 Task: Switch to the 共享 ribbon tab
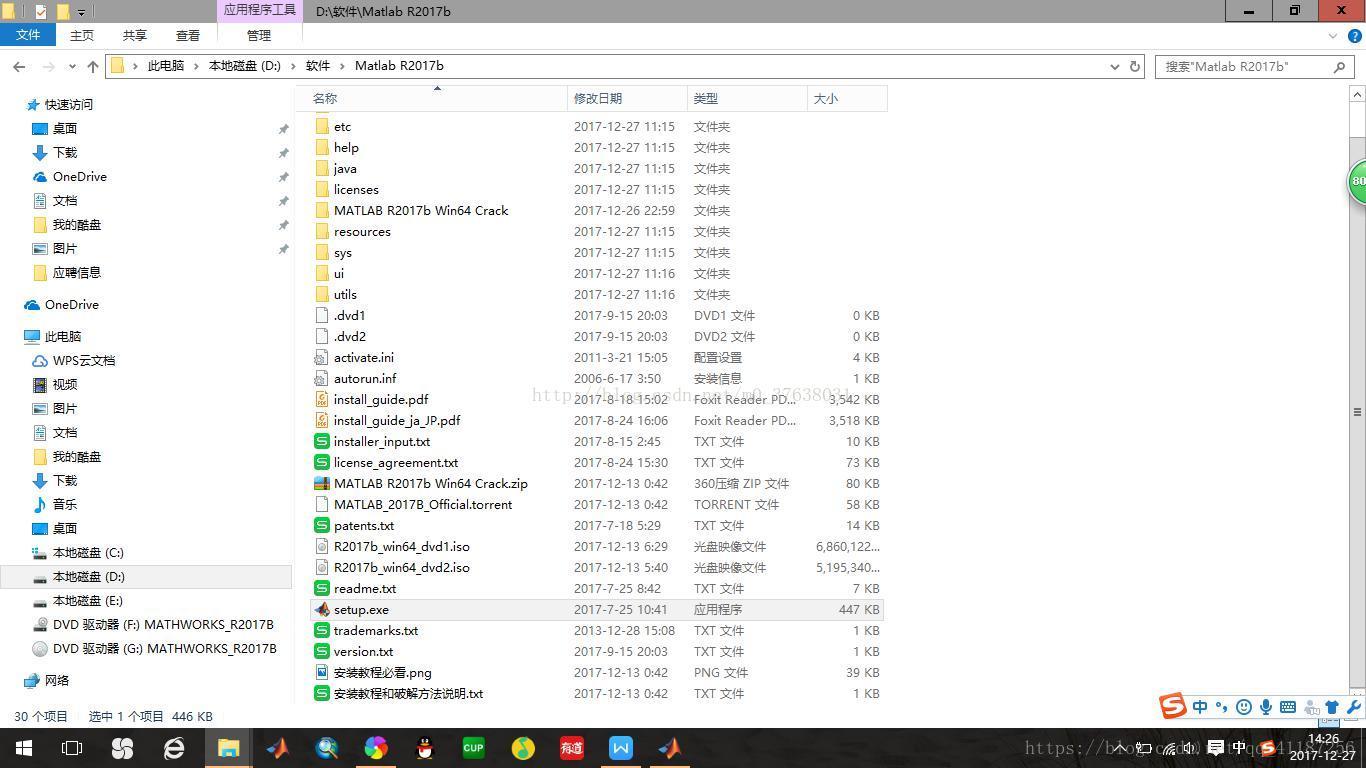135,35
